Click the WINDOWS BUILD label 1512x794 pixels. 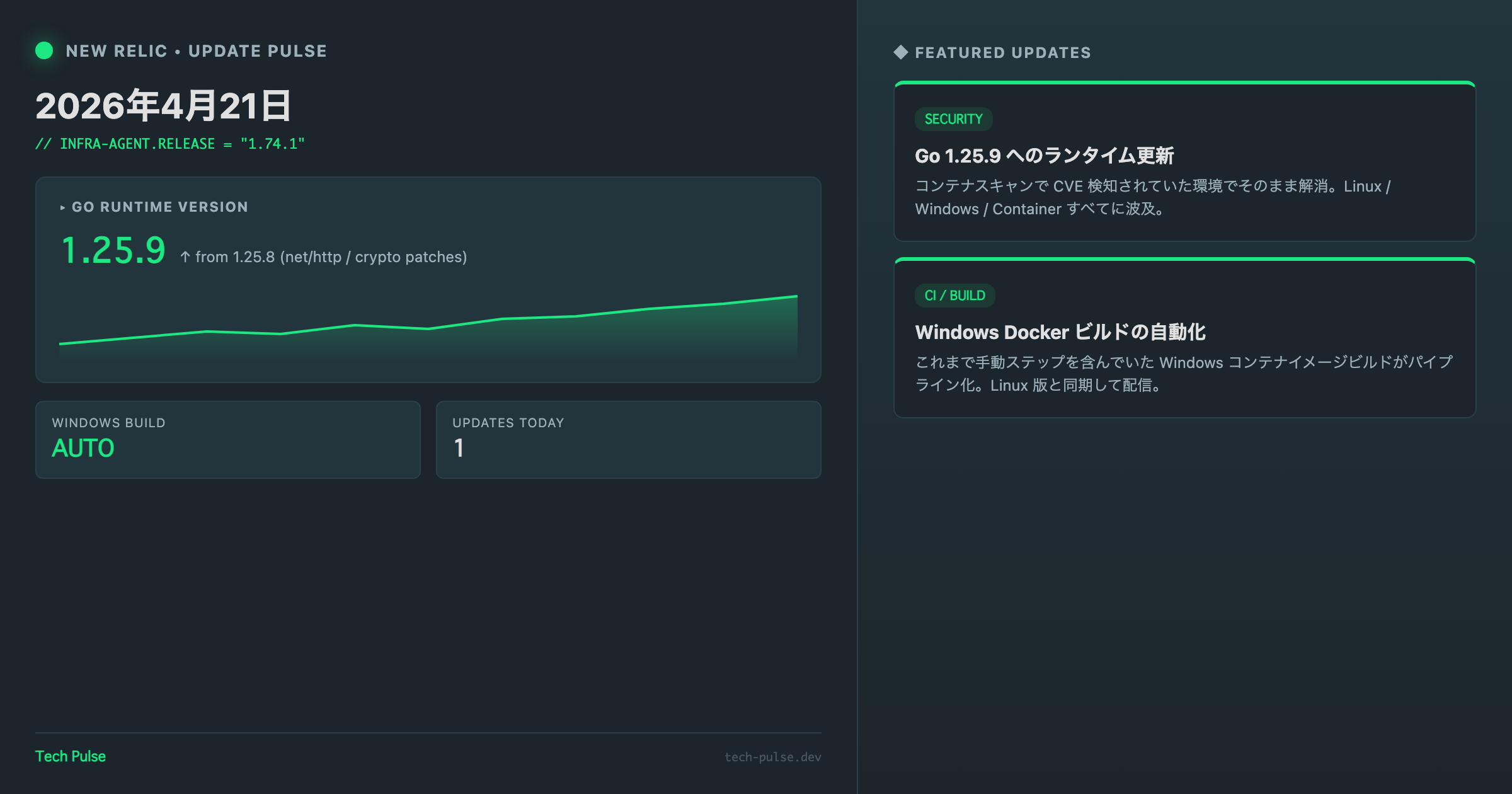[108, 423]
